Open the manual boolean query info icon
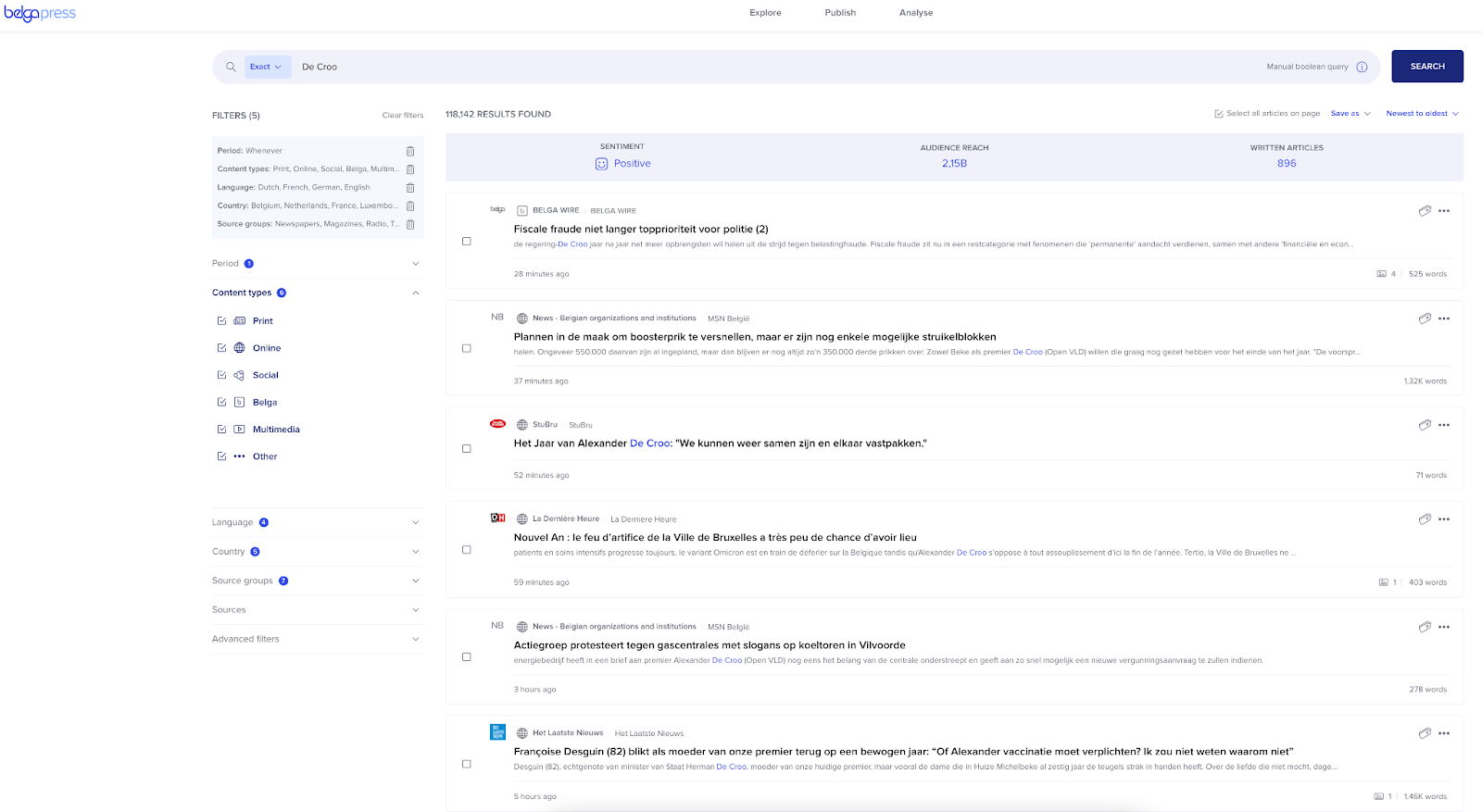1482x812 pixels. coord(1362,67)
